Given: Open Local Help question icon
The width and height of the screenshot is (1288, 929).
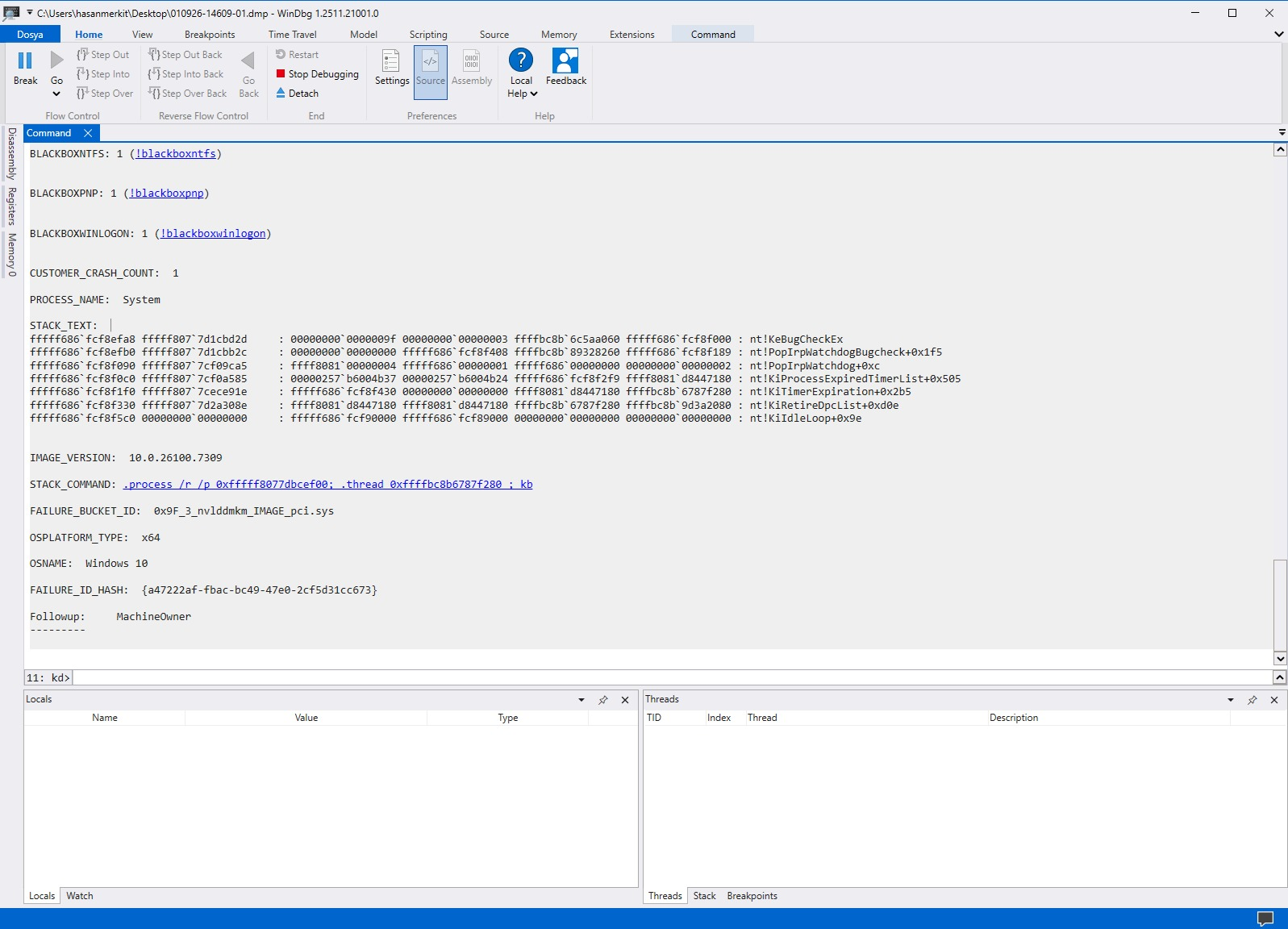Looking at the screenshot, I should coord(521,60).
